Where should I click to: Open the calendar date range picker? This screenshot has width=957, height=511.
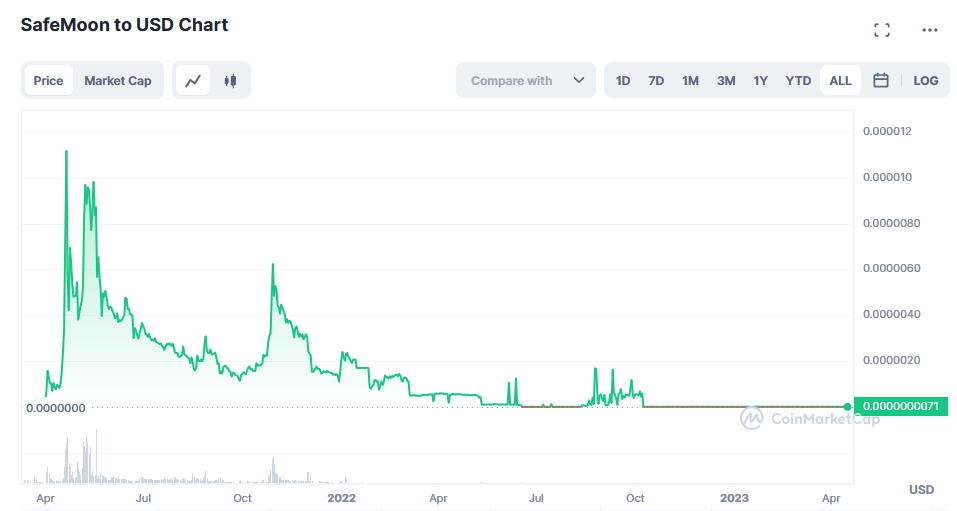click(881, 80)
